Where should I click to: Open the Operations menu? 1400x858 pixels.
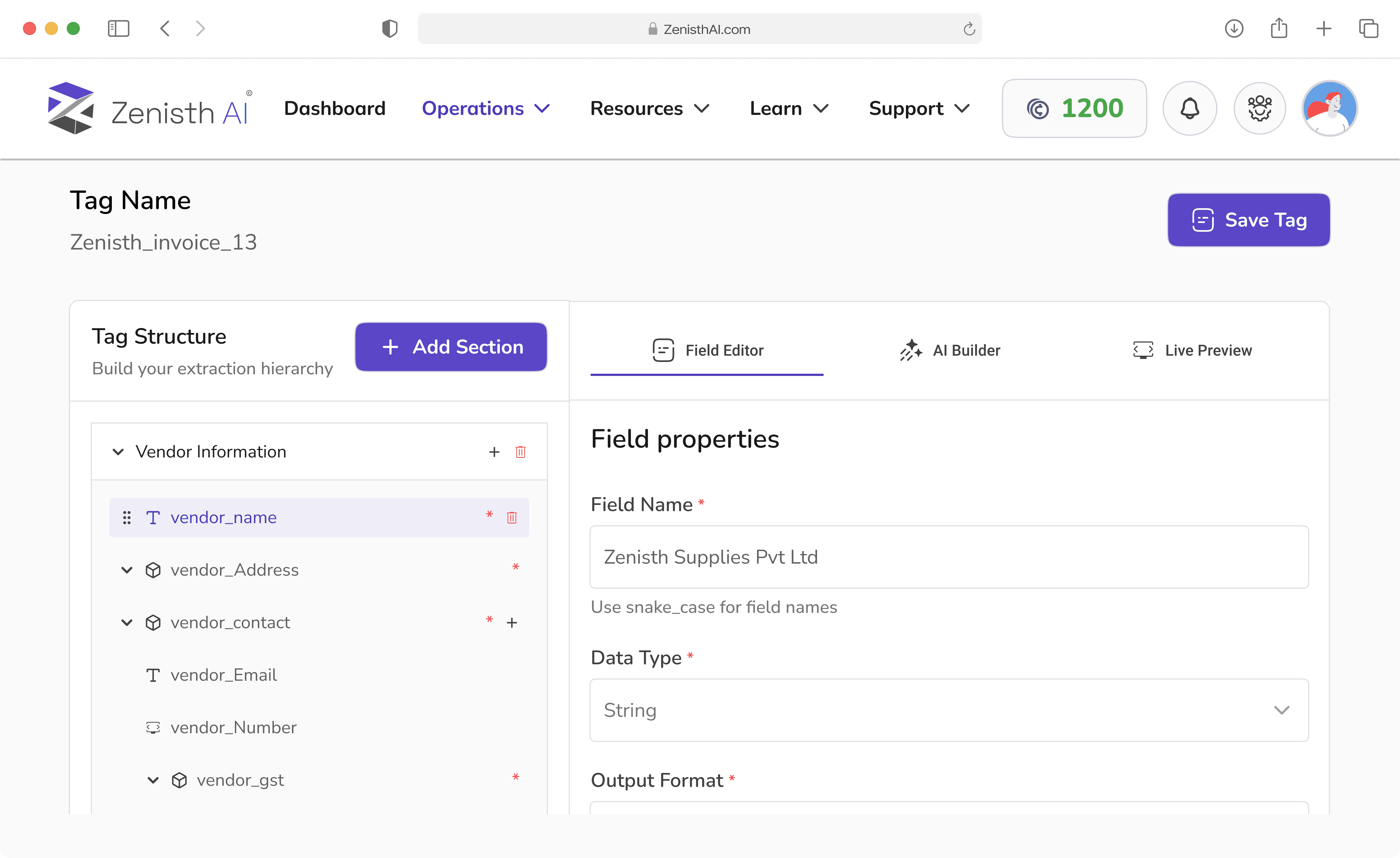(485, 108)
